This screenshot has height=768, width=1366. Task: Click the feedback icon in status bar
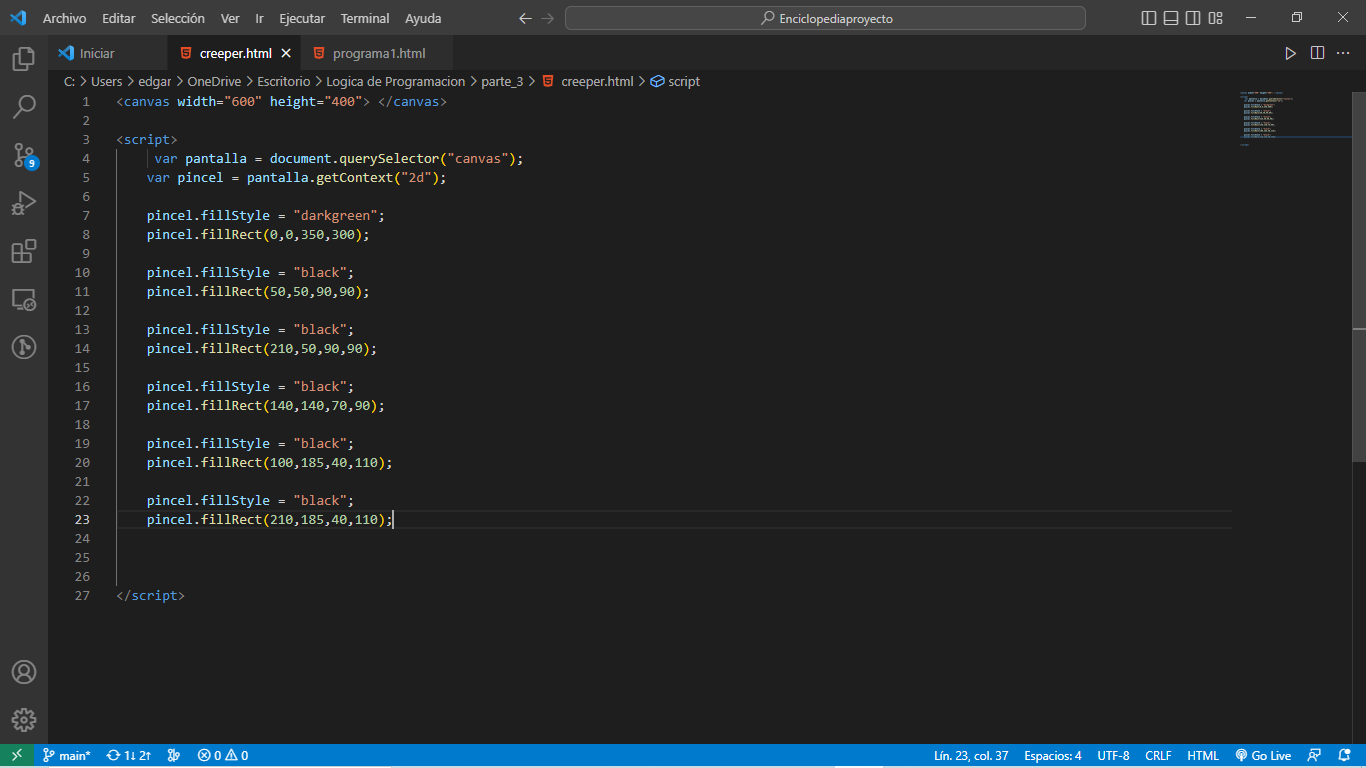[x=1315, y=756]
